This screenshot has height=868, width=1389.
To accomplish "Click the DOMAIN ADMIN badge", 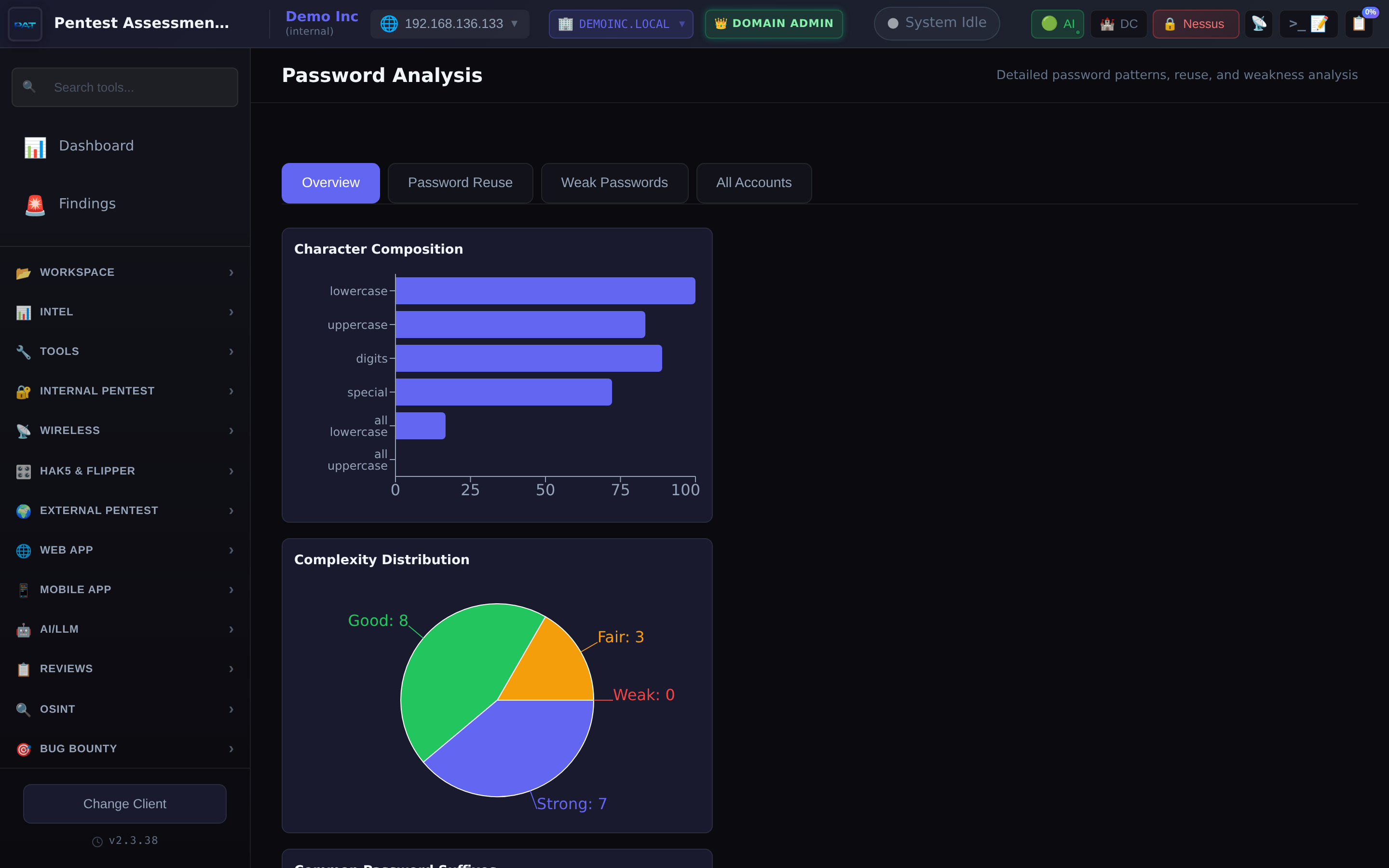I will [x=773, y=24].
